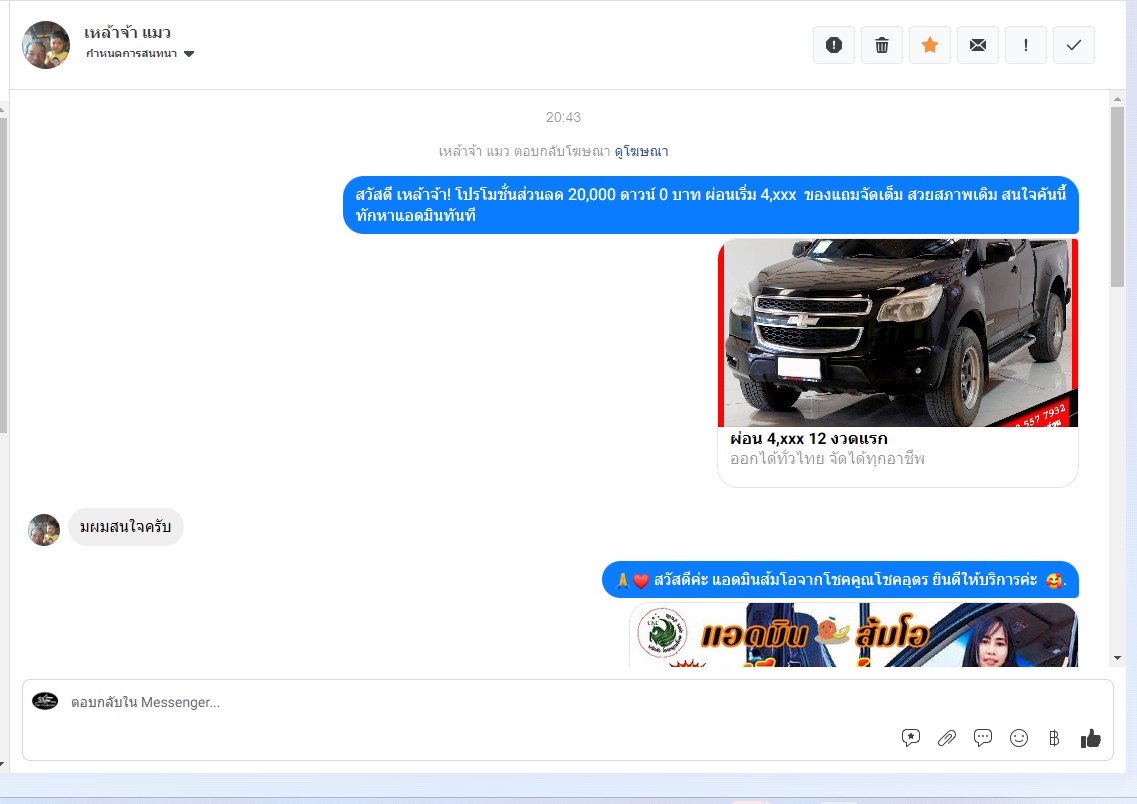Viewport: 1137px width, 804px height.
Task: Click the 20:43 timestamp
Action: pos(563,117)
